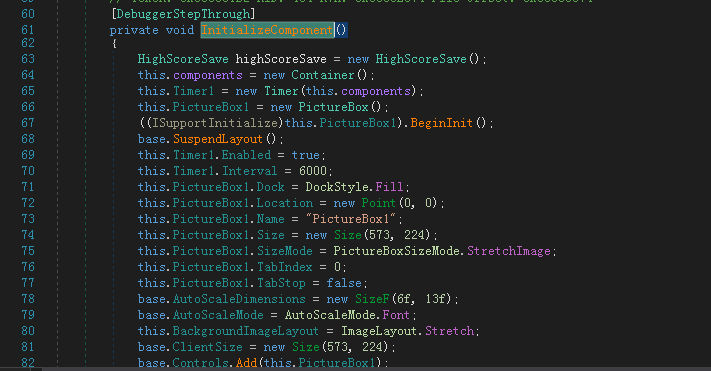Click the PictureBox1 field on line 66

pos(210,107)
